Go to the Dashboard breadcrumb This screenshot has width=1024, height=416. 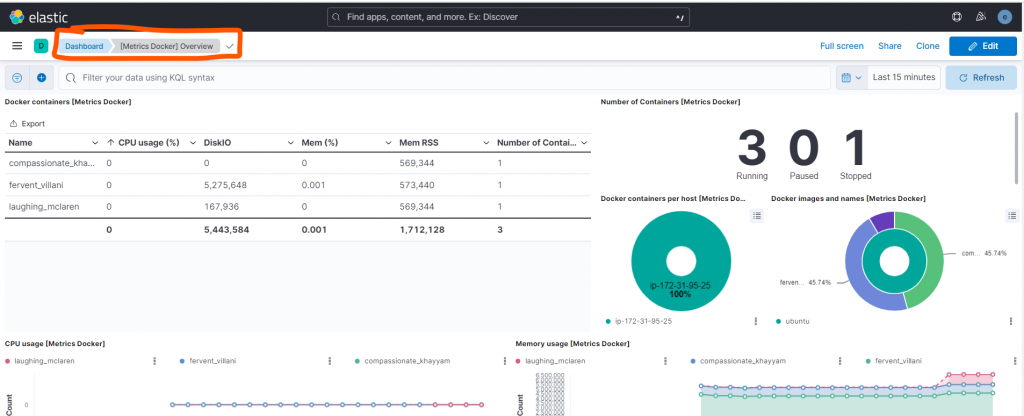[x=84, y=46]
